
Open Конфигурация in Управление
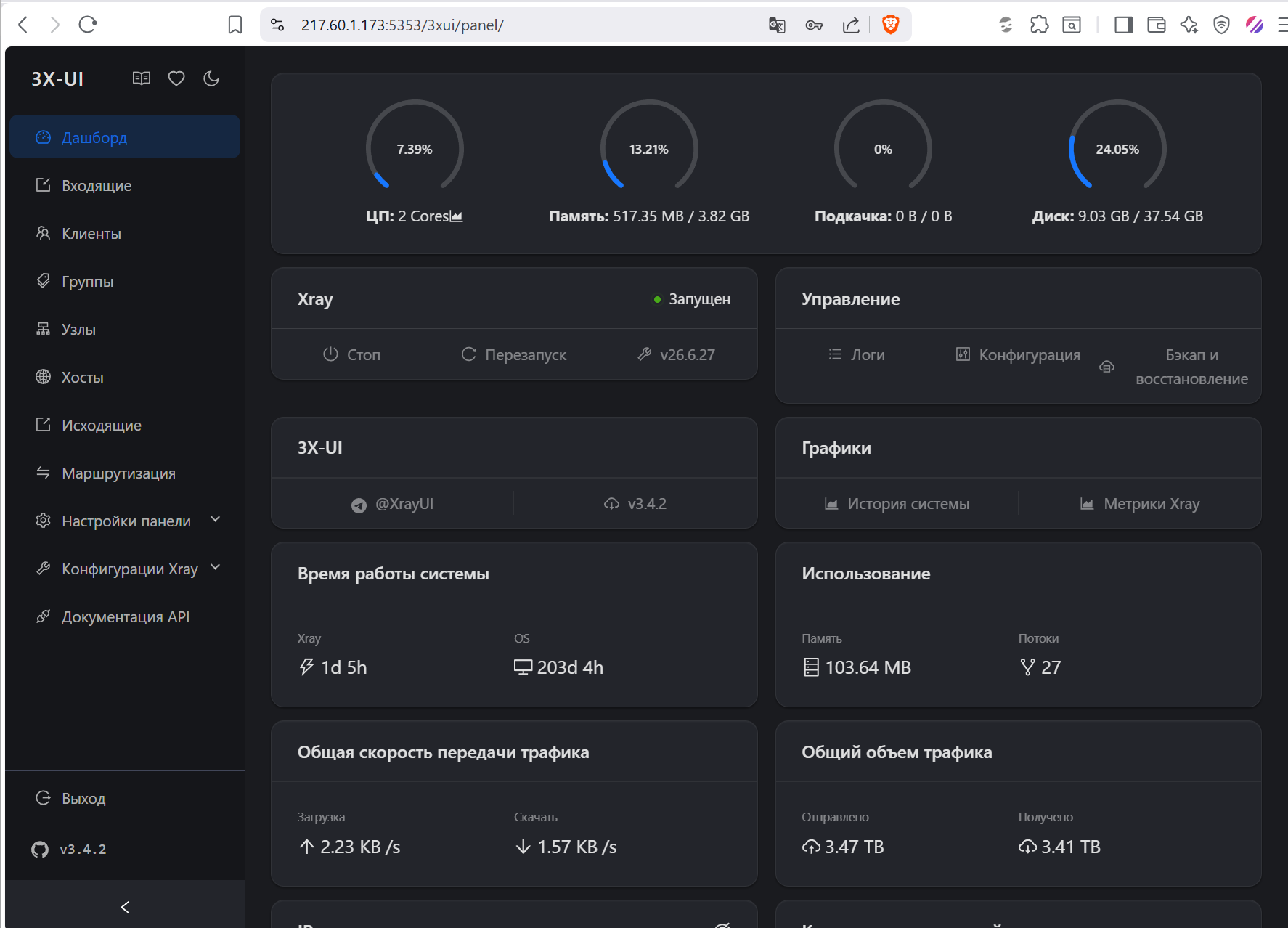(1018, 354)
